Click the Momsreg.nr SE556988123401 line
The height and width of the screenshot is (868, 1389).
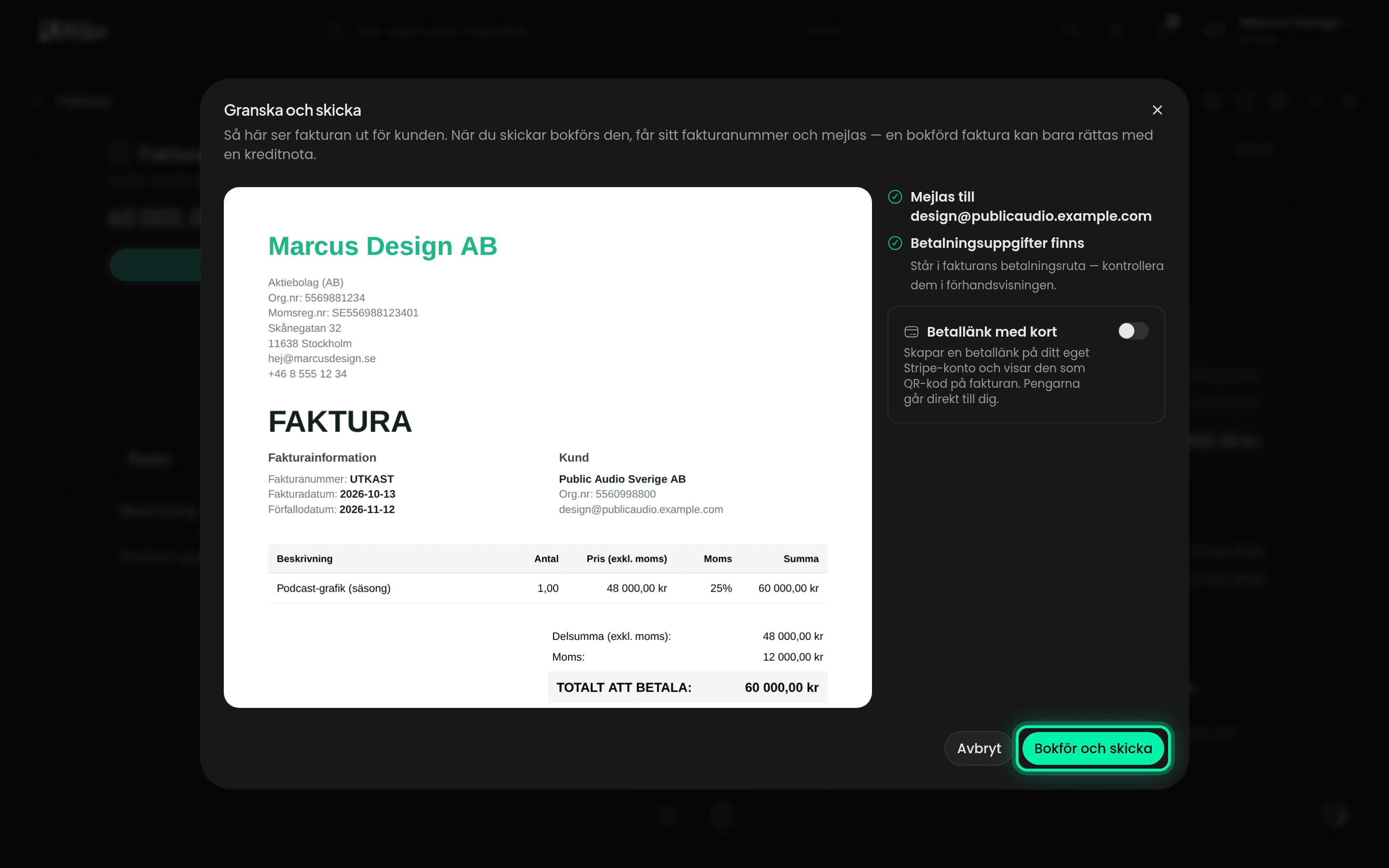coord(343,313)
